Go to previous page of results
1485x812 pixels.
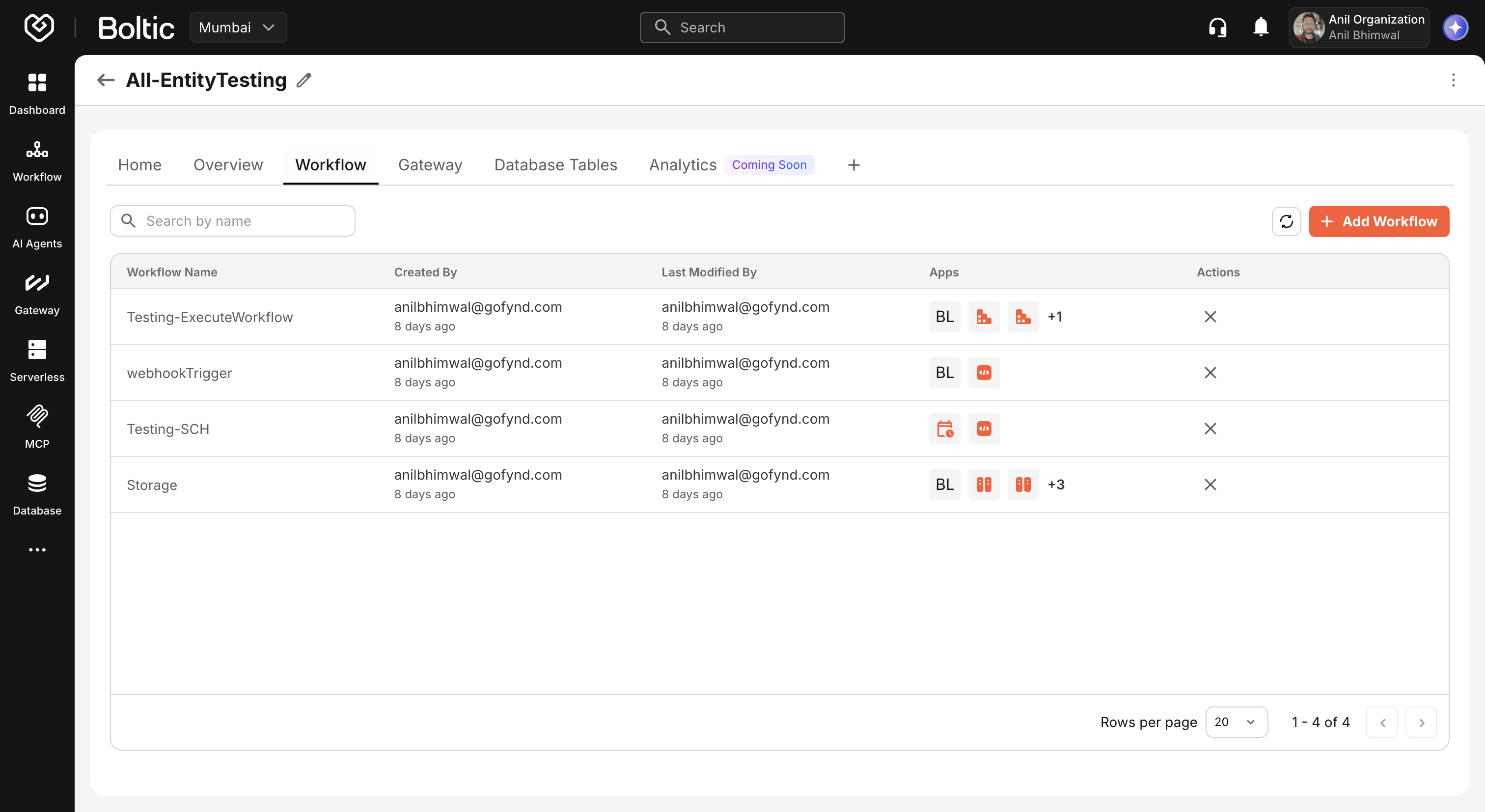[x=1381, y=722]
